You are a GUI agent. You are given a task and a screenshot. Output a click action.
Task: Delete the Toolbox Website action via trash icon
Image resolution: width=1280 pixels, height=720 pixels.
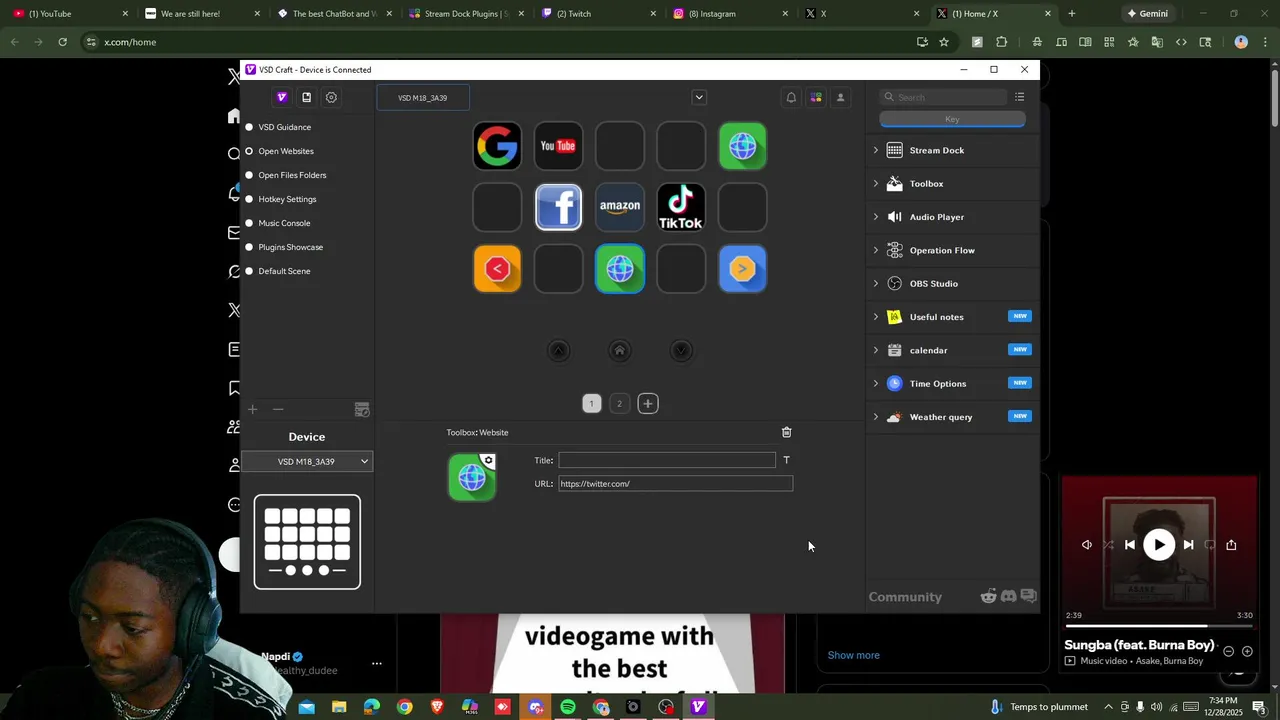786,432
